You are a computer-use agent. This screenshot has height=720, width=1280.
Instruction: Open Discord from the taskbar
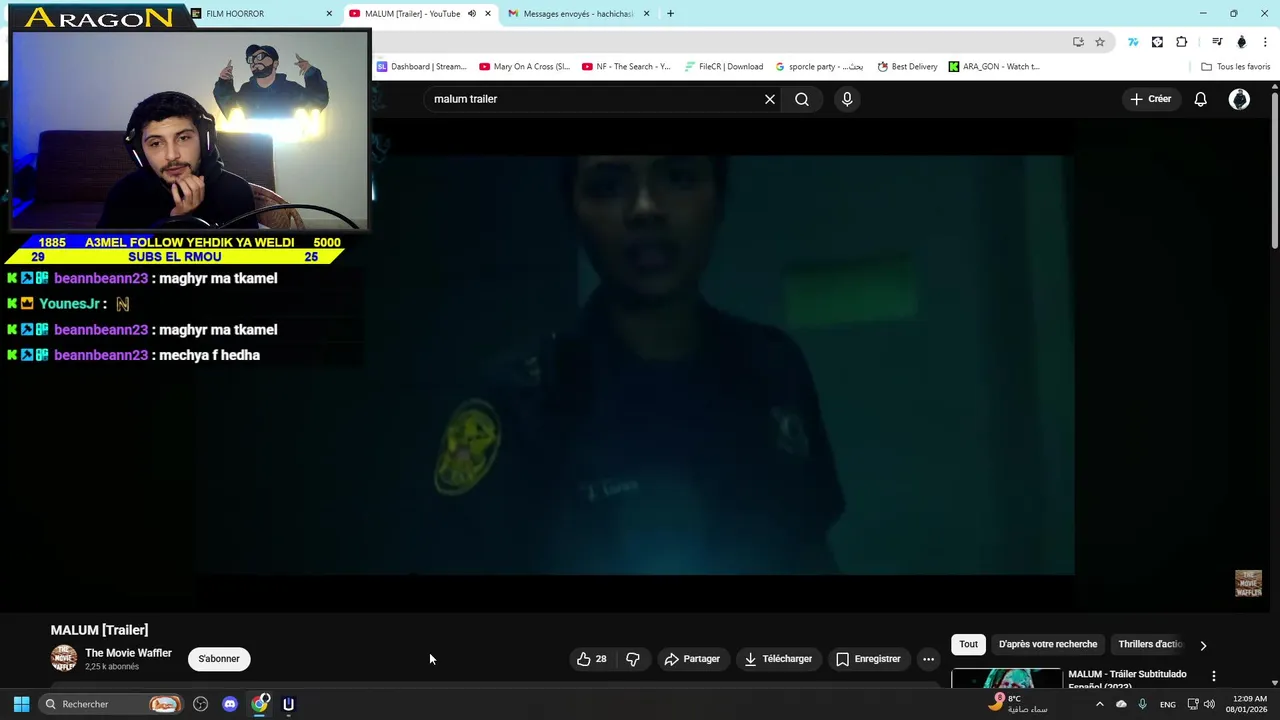(230, 704)
